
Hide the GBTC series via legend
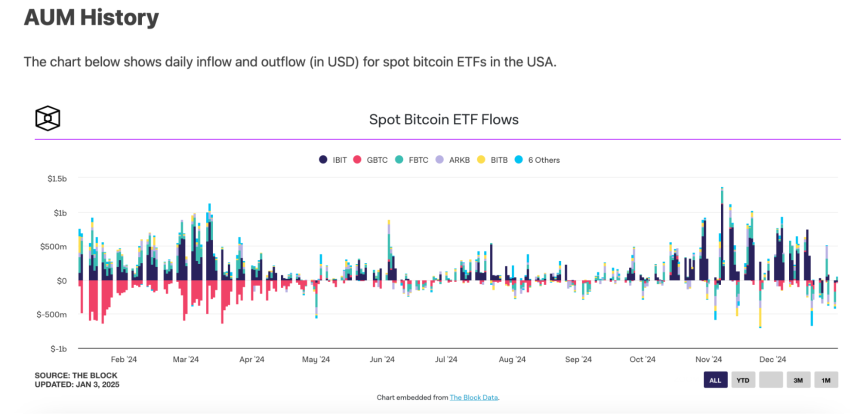372,160
